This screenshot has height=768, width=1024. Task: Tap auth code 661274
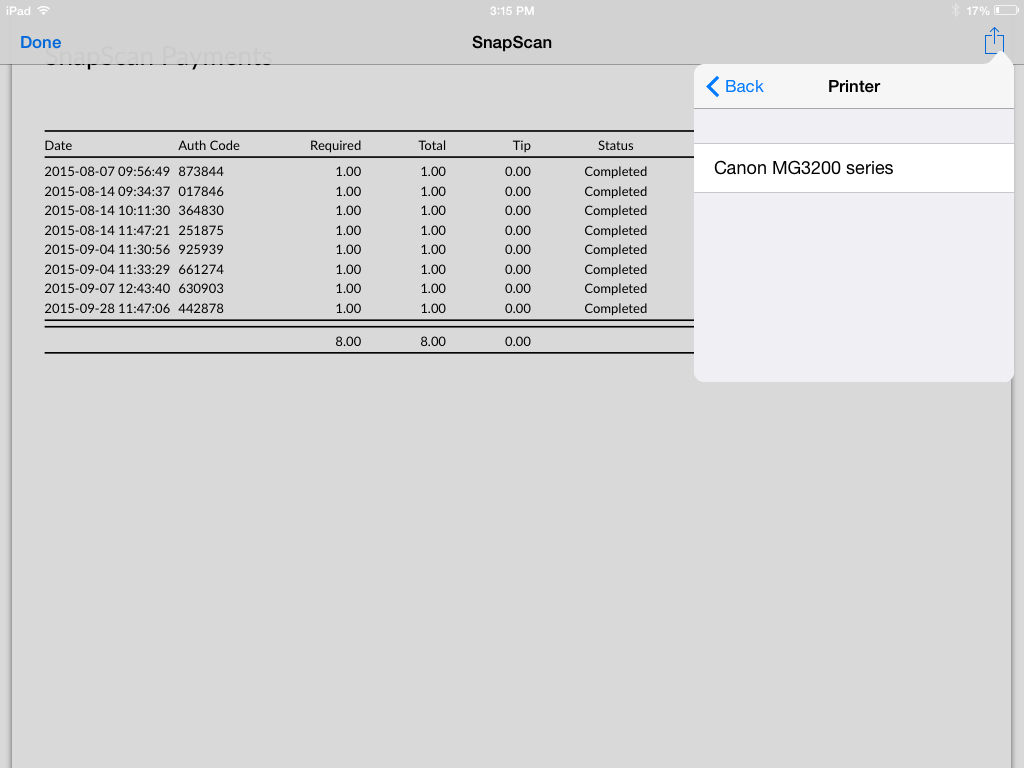click(x=201, y=269)
